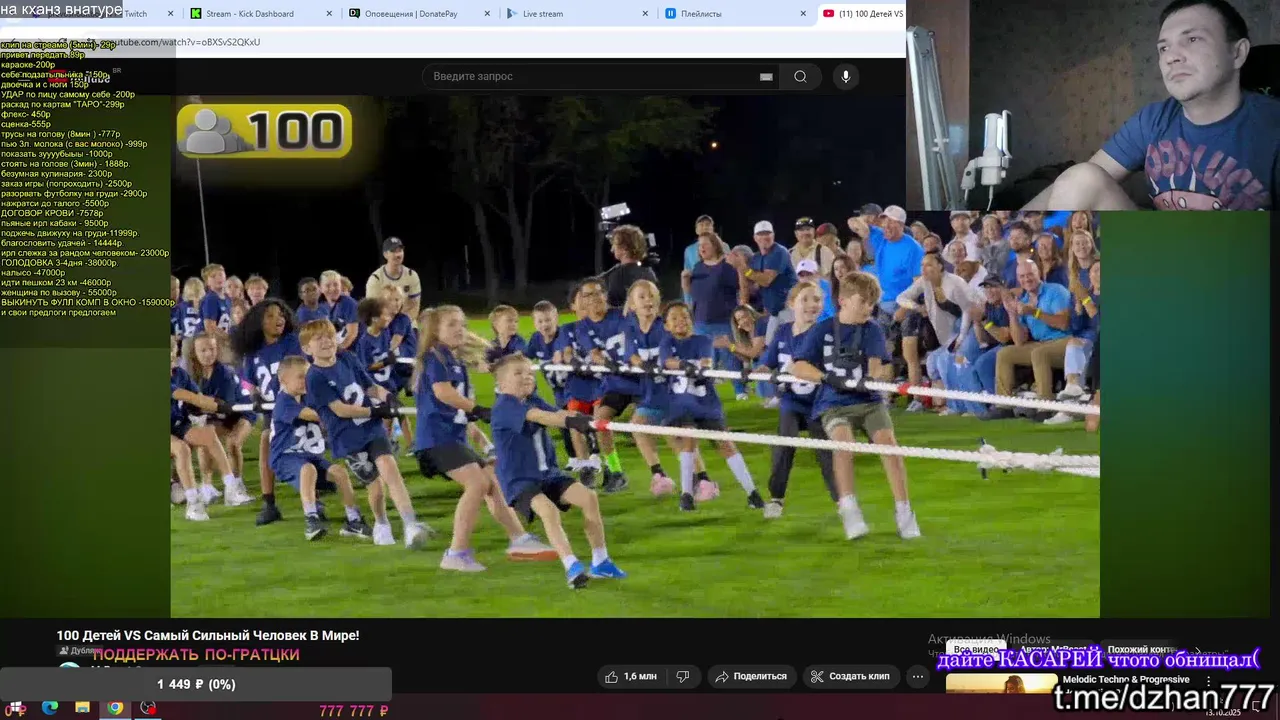Click the title 100 Детей VS Самый Сильный Человек
The image size is (1280, 720).
pos(208,636)
